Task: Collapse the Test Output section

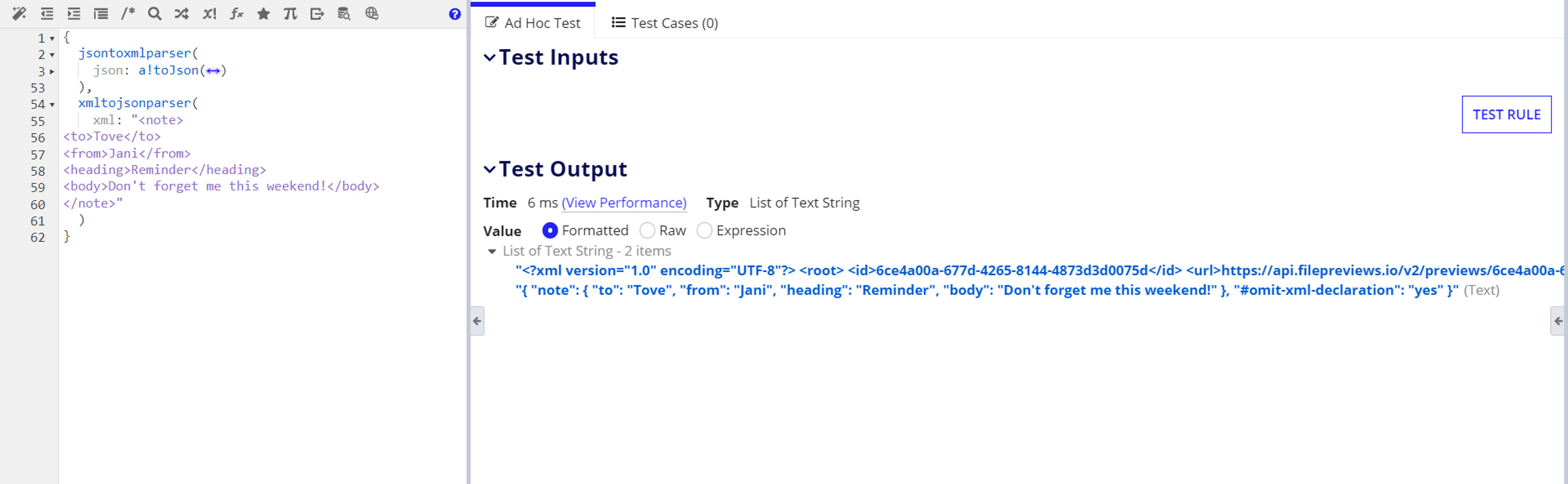Action: (x=490, y=170)
